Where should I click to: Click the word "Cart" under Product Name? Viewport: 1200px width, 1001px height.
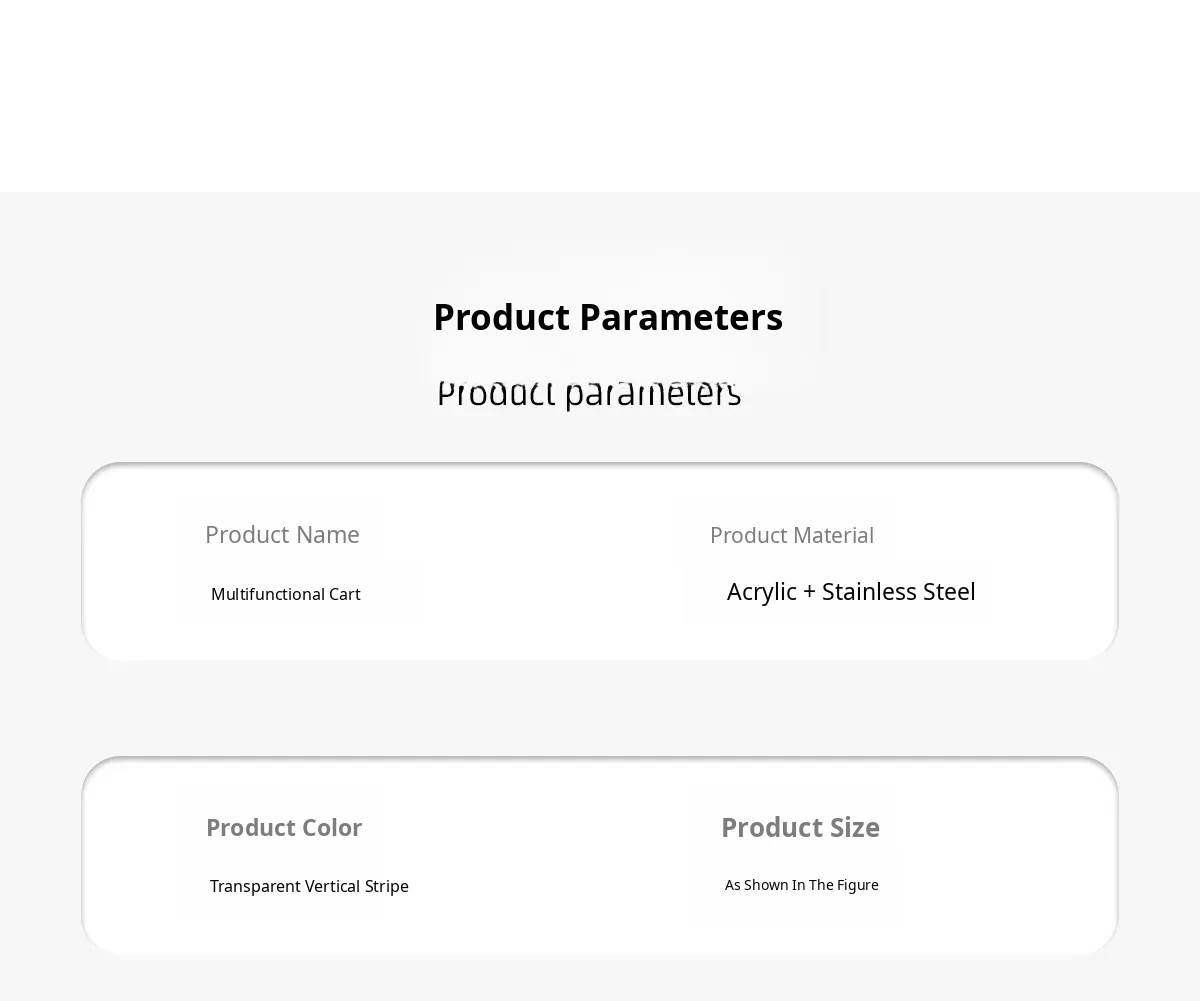(344, 594)
